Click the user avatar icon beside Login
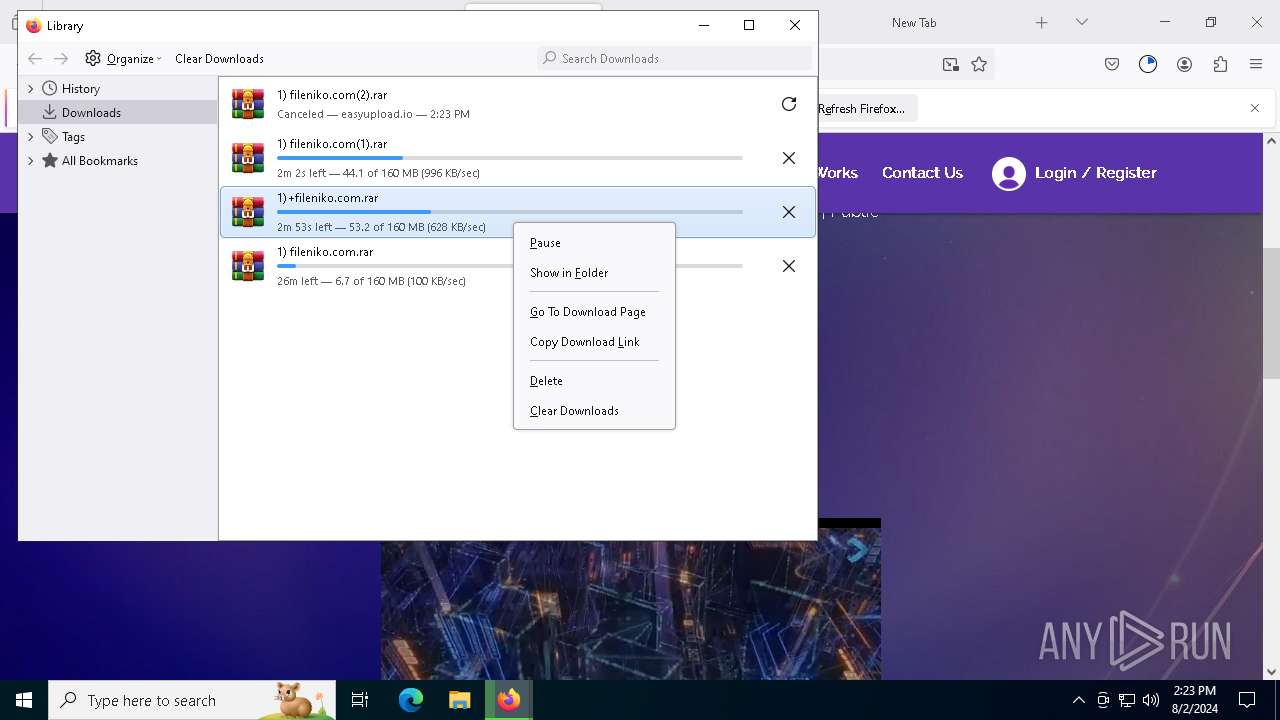Screen dimensions: 1280x720 [x=1009, y=174]
